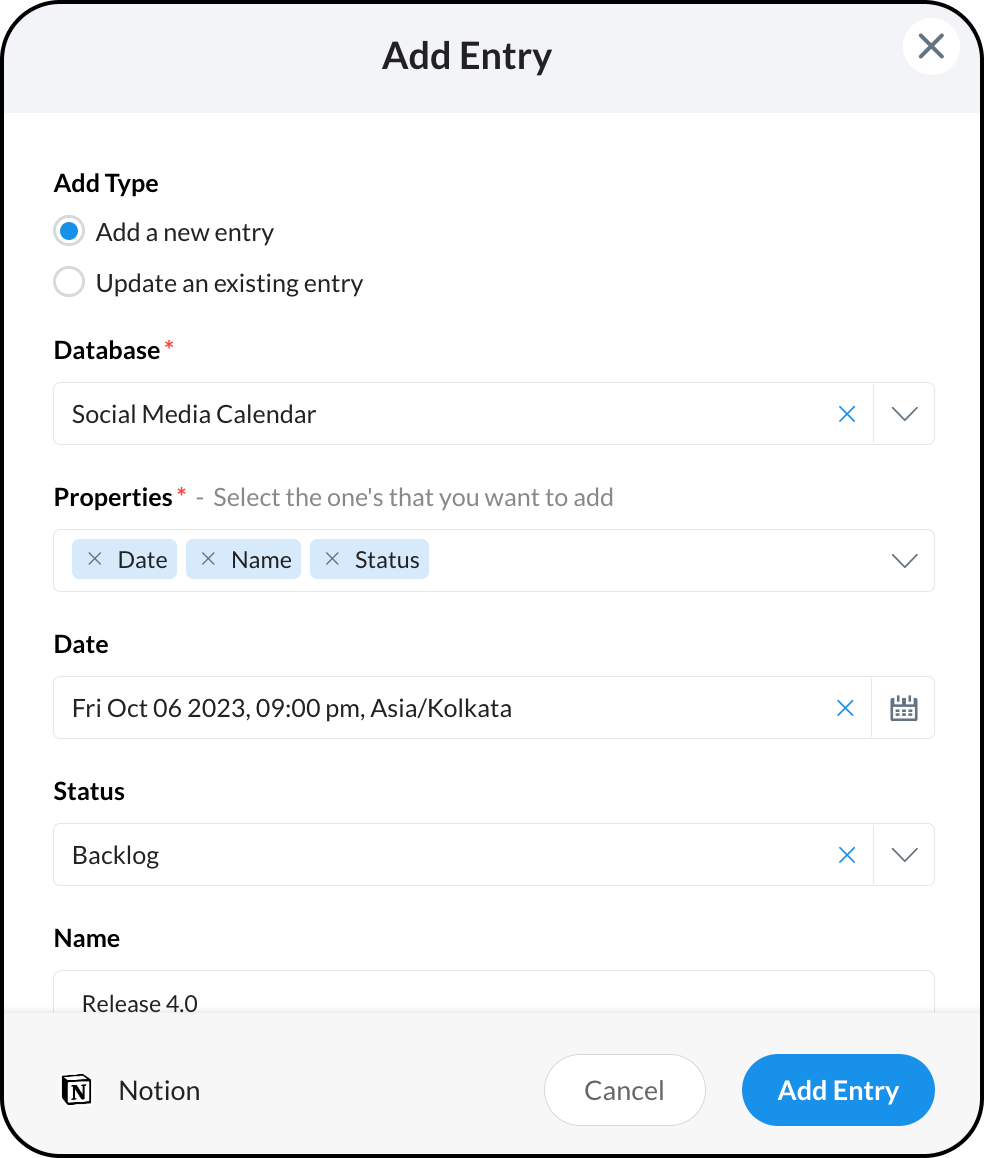Expand the Database dropdown chevron
Screen dimensions: 984x1158
click(x=904, y=414)
